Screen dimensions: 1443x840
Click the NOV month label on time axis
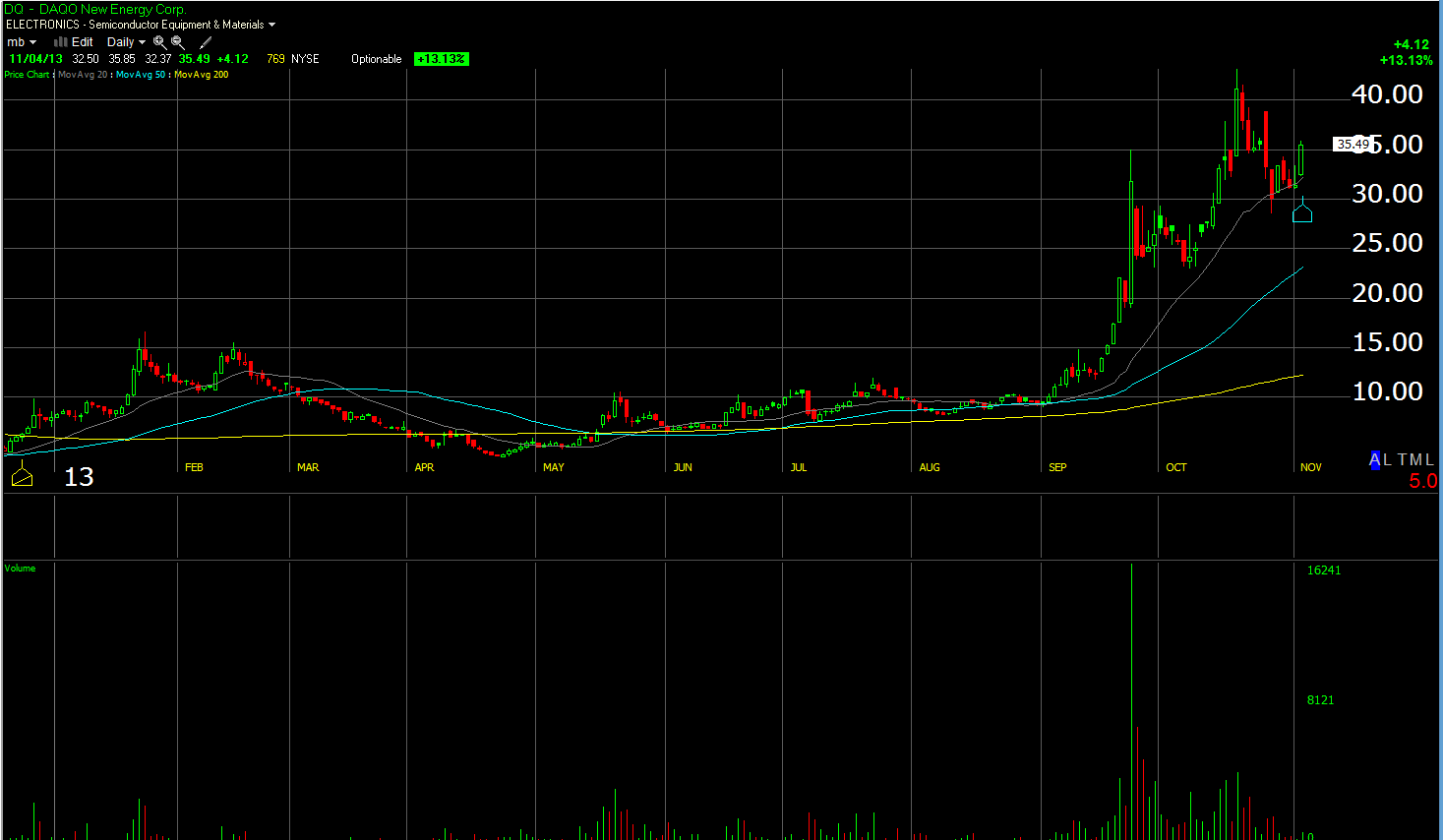click(x=1311, y=467)
